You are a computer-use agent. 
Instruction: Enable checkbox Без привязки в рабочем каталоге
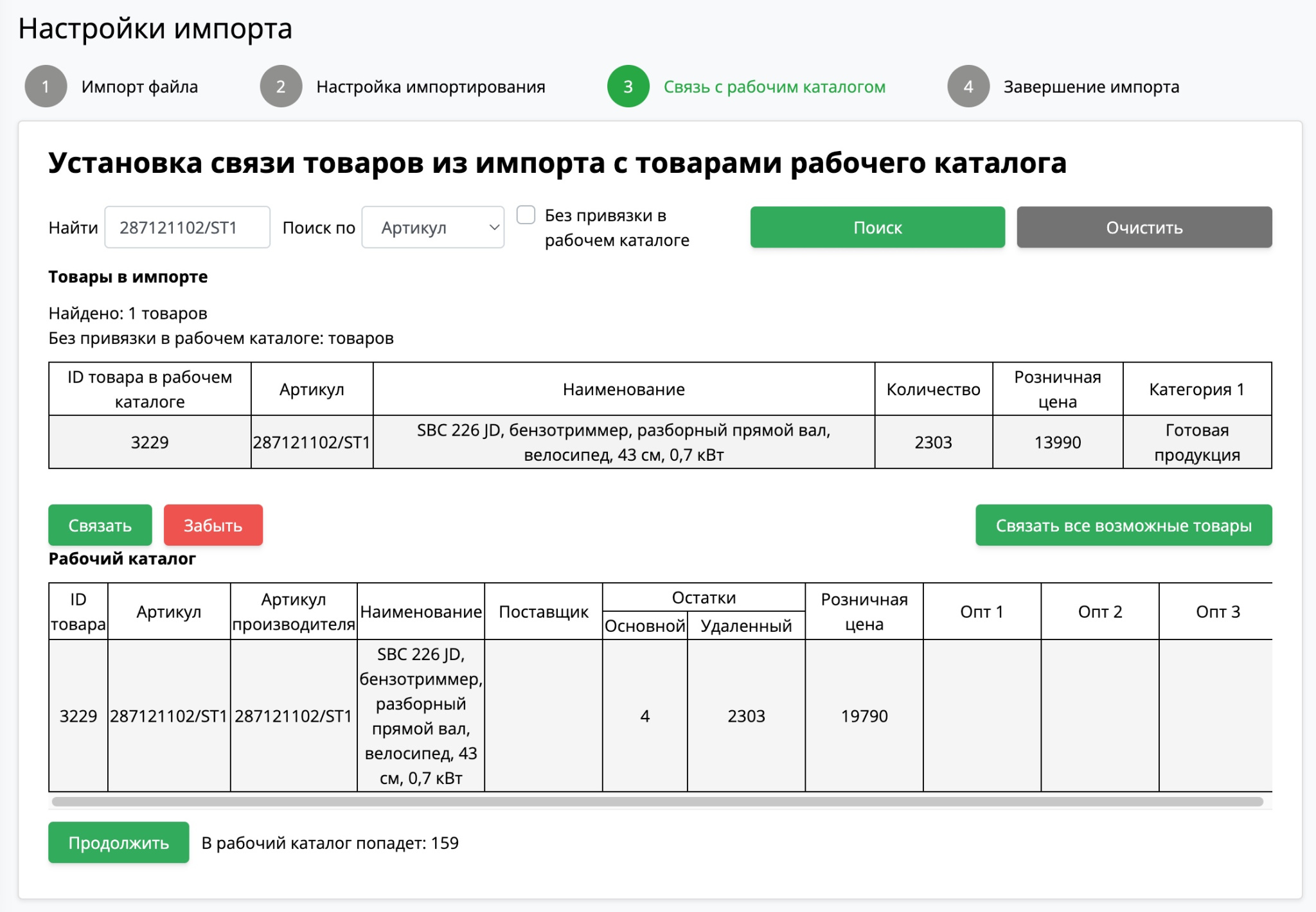tap(526, 215)
